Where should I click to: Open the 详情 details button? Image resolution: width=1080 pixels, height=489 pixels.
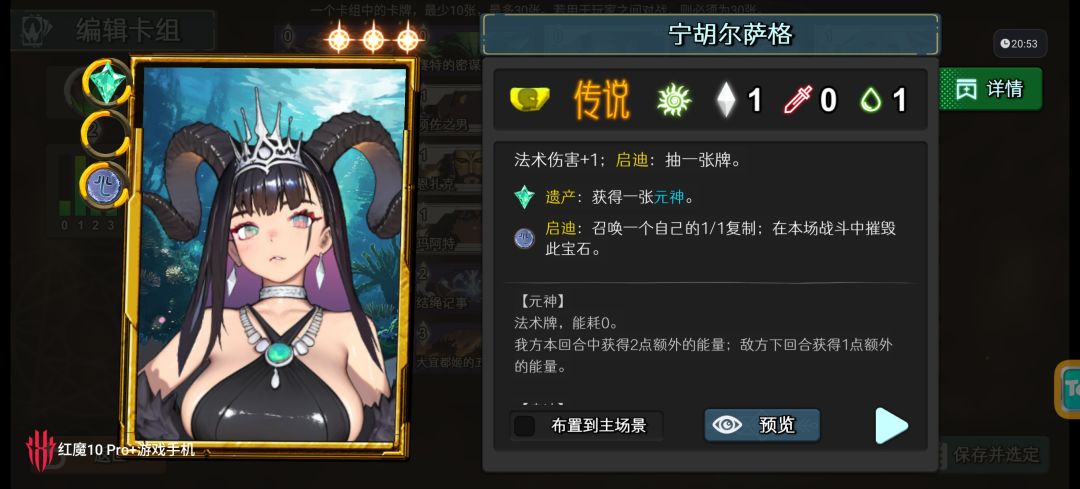pyautogui.click(x=990, y=89)
